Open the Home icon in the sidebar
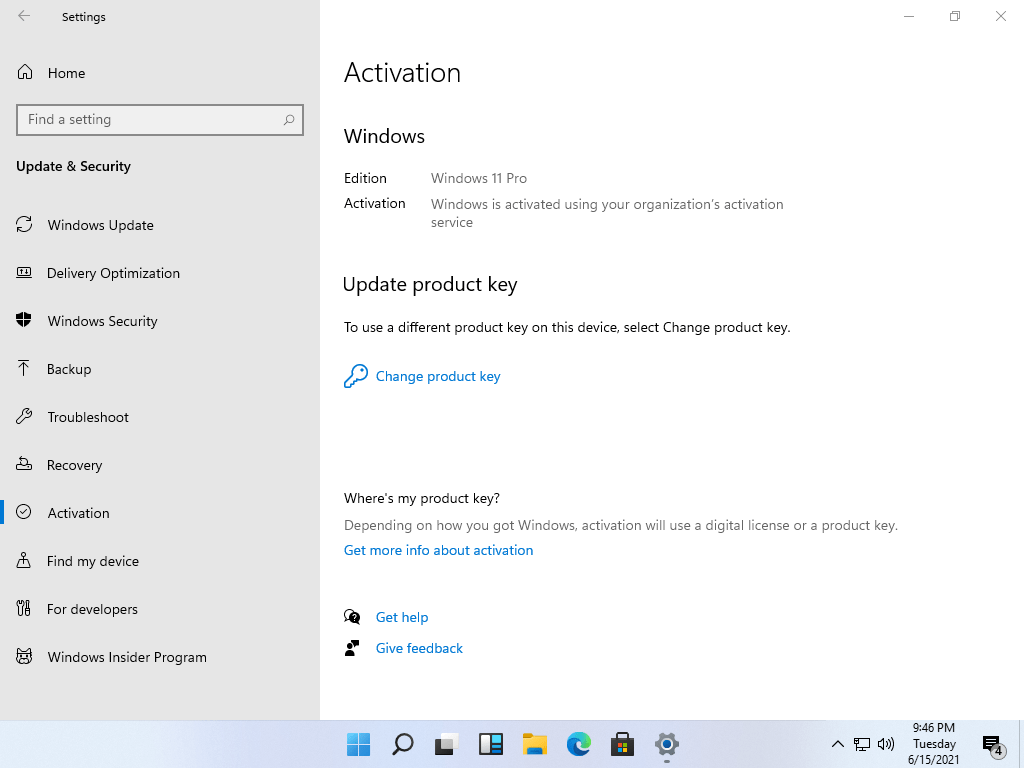The width and height of the screenshot is (1024, 768). coord(25,72)
